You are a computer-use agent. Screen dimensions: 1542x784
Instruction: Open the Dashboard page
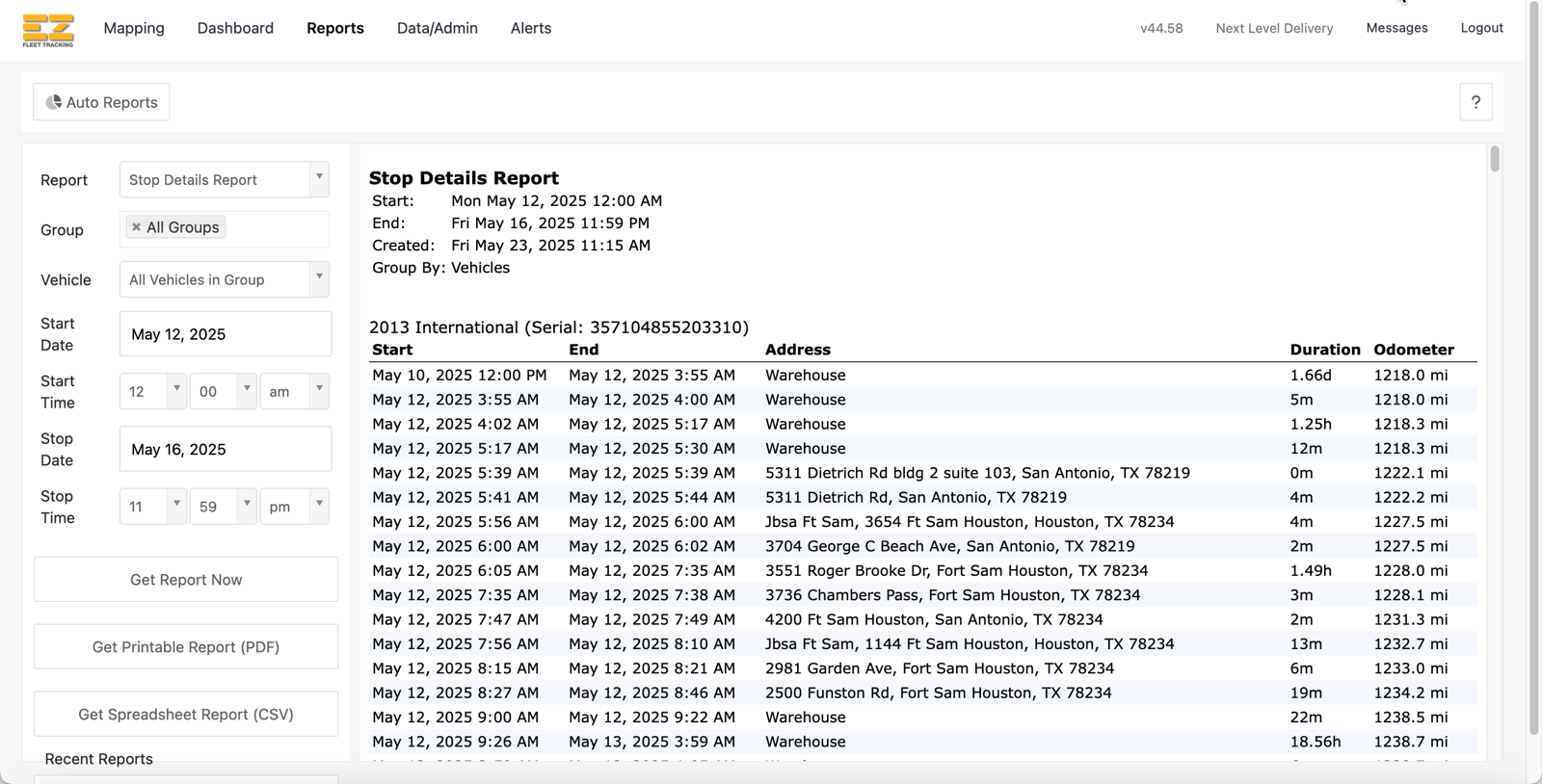click(x=235, y=28)
